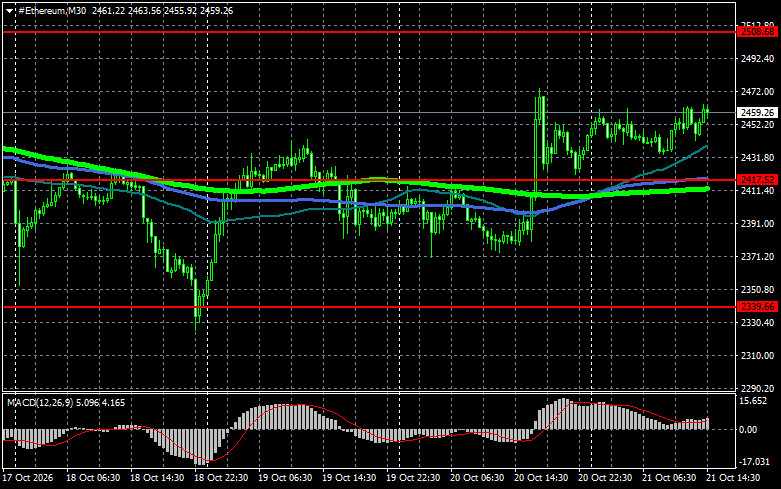Image resolution: width=781 pixels, height=489 pixels.
Task: Click the price scale value 2452.20
Action: pos(758,124)
